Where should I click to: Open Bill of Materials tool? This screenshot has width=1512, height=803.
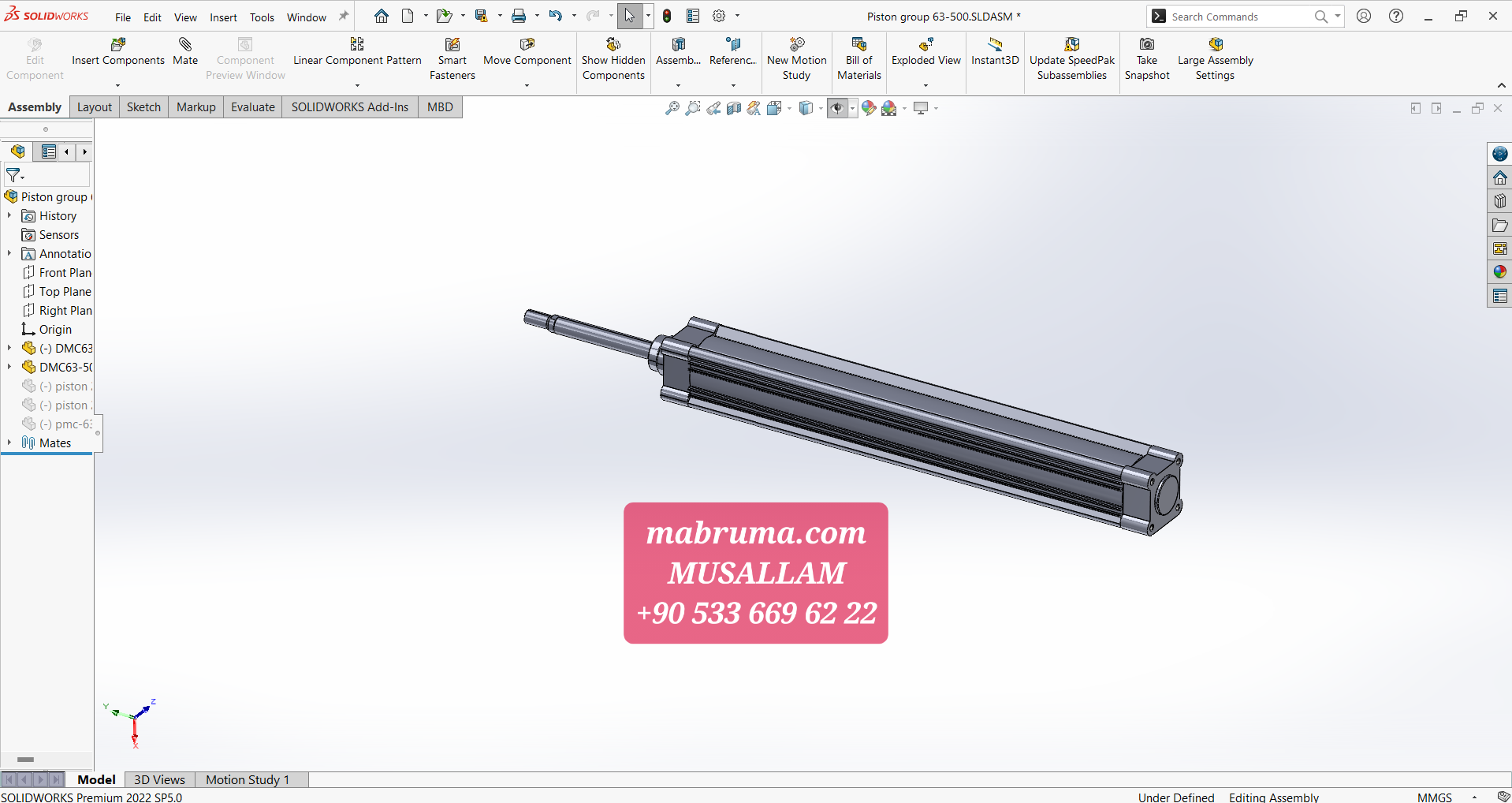[859, 59]
